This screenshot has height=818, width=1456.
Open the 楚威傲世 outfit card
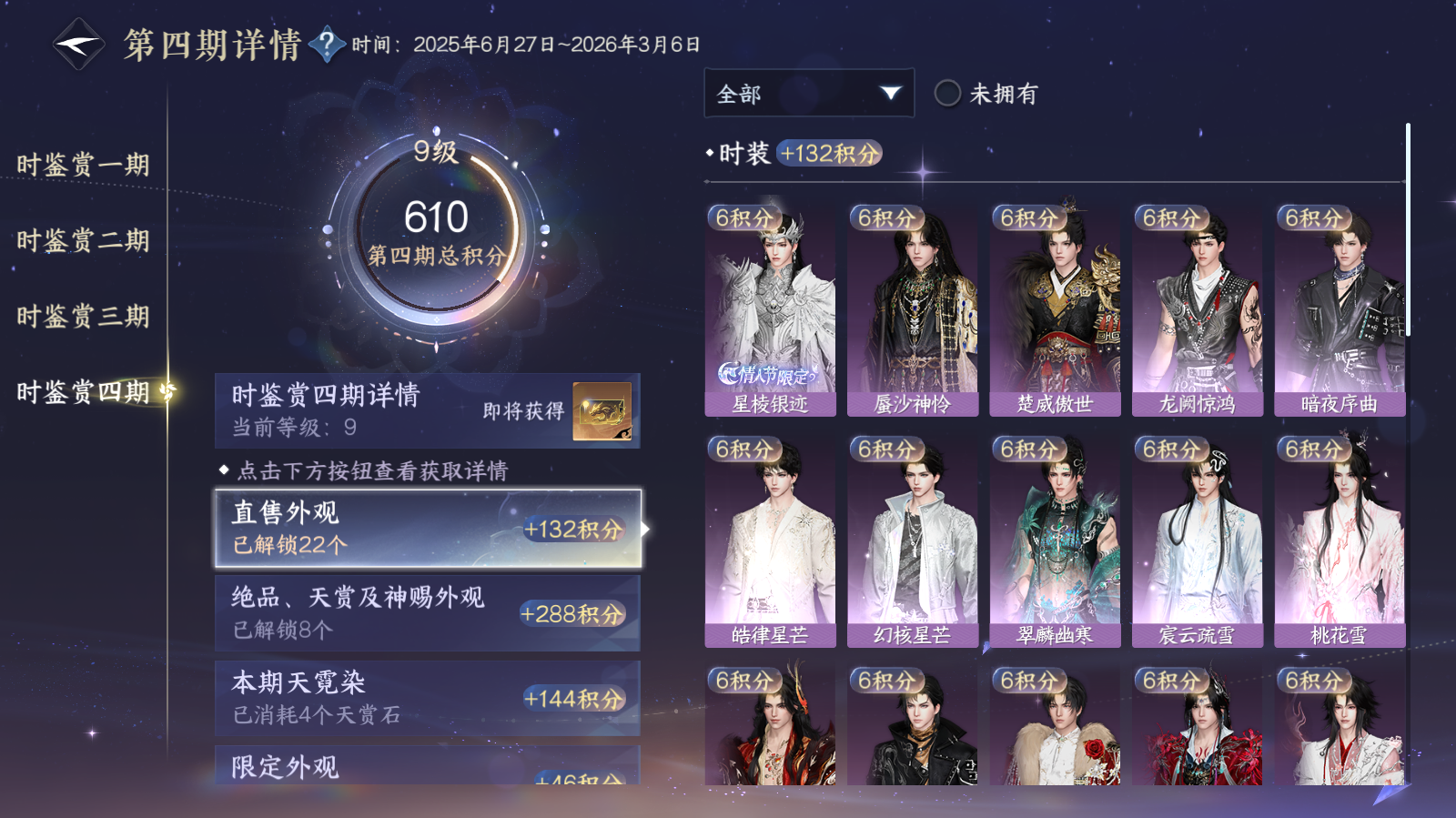click(x=1055, y=309)
